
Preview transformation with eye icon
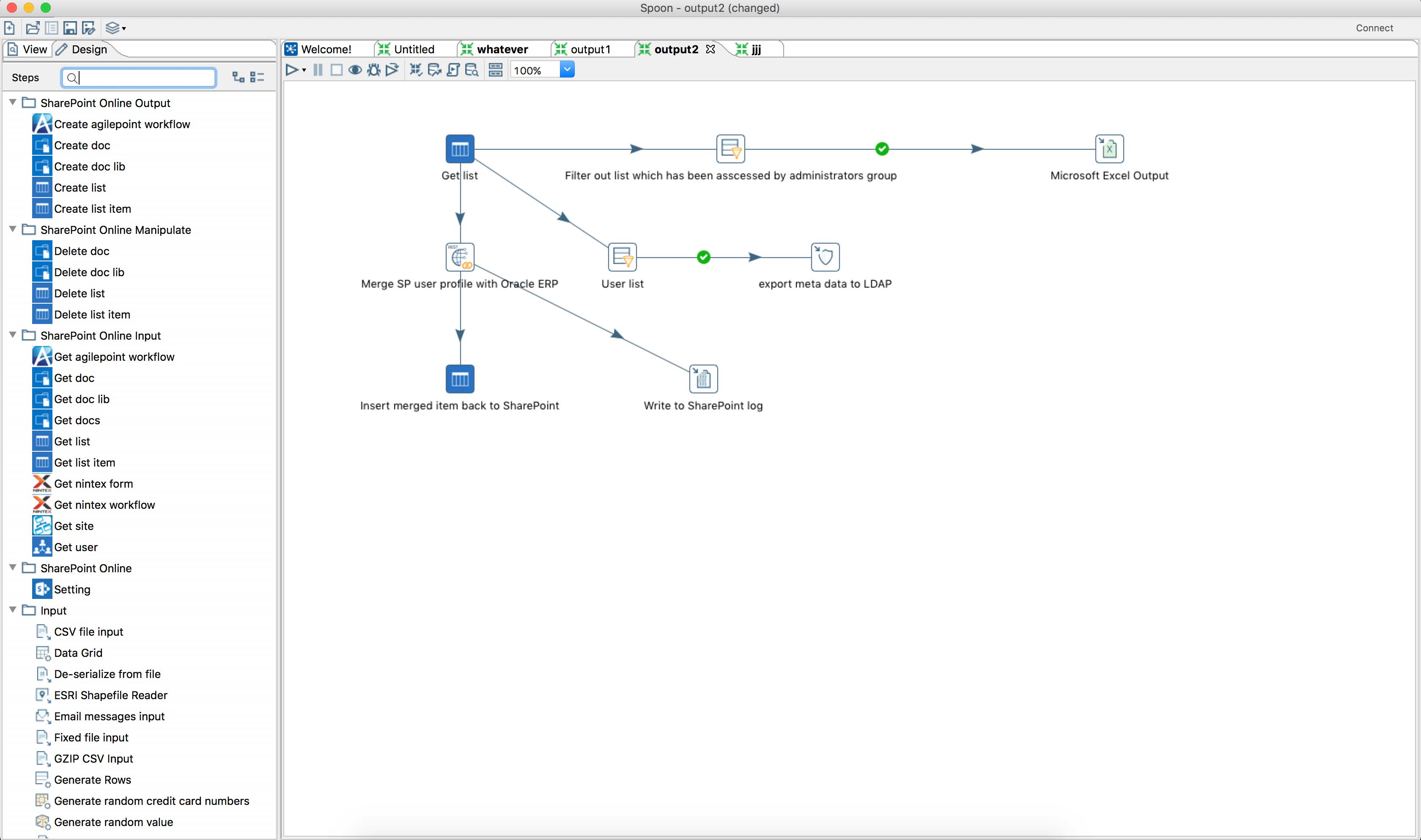(x=355, y=70)
